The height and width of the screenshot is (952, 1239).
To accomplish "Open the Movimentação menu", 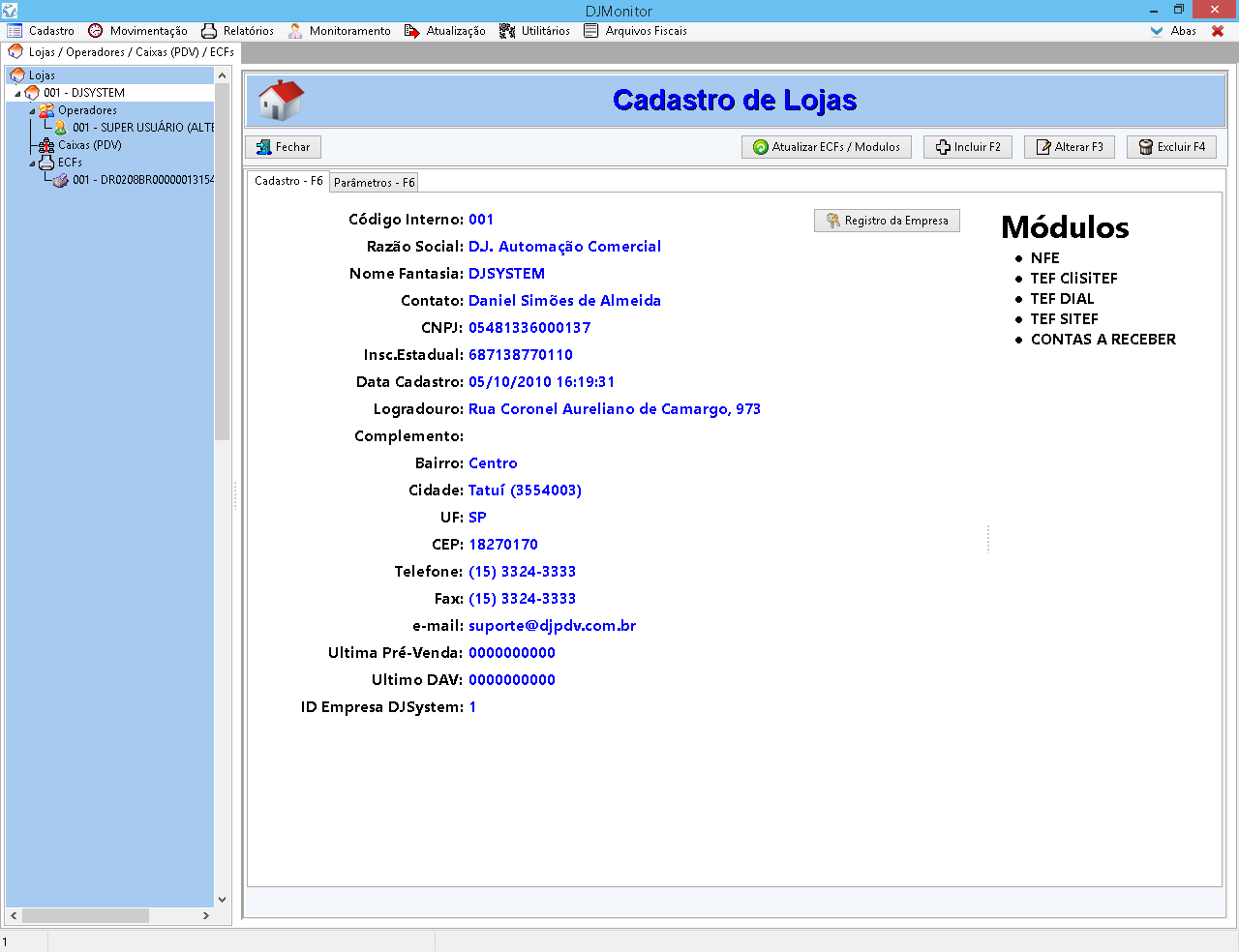I will pos(137,31).
